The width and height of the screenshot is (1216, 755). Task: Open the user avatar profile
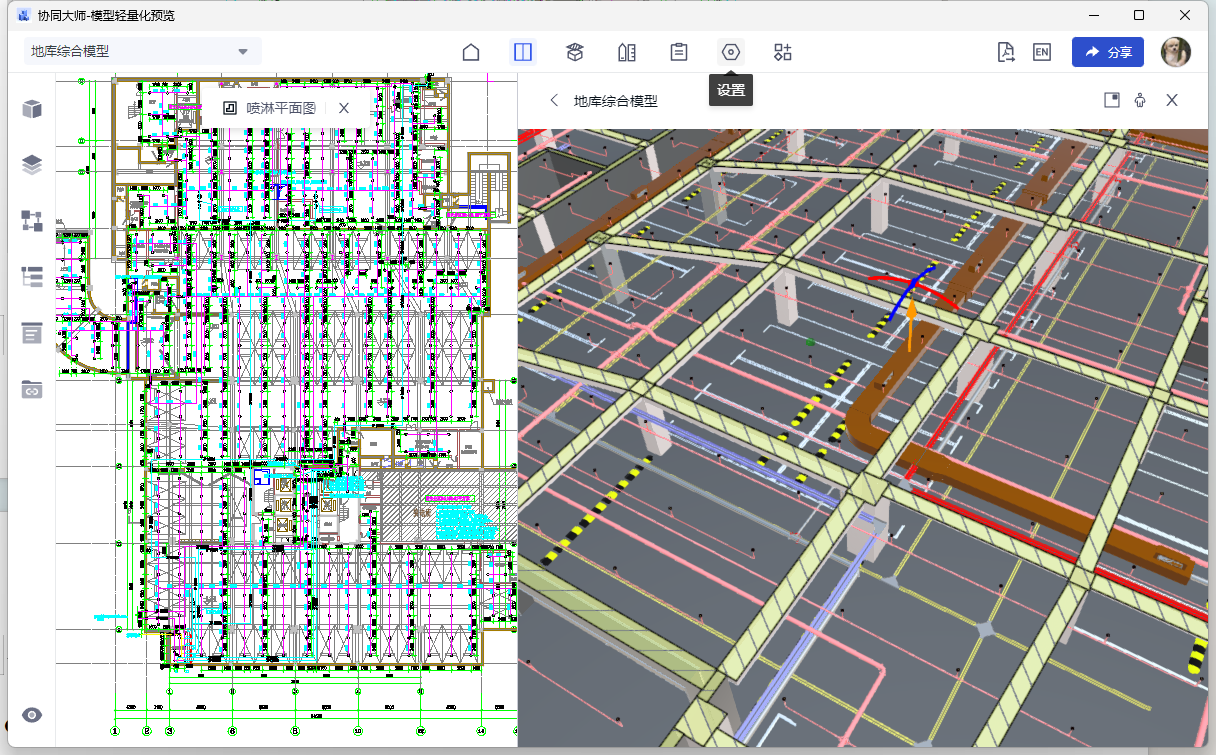[1176, 52]
